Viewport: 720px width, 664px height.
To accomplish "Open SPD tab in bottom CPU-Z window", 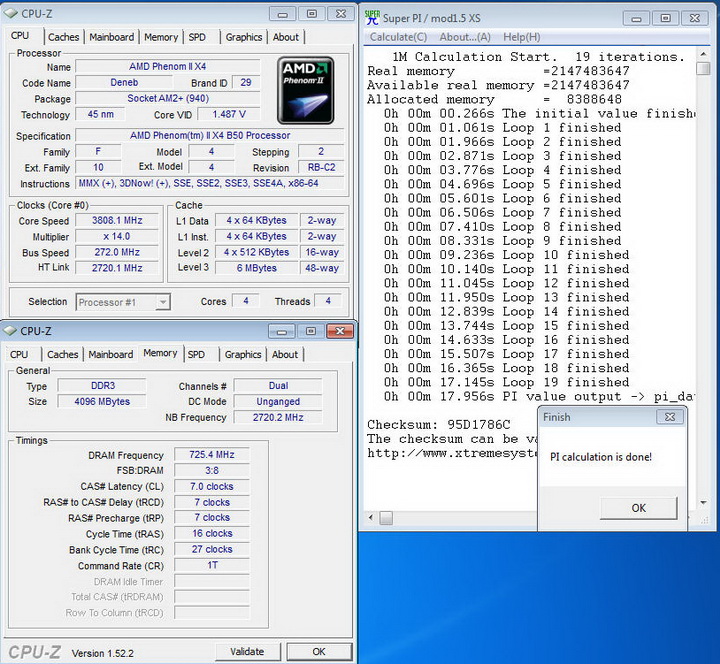I will tap(196, 355).
